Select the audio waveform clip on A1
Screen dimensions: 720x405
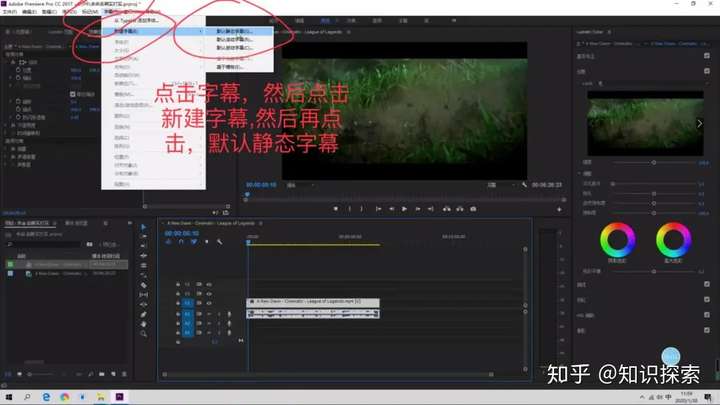tap(313, 314)
